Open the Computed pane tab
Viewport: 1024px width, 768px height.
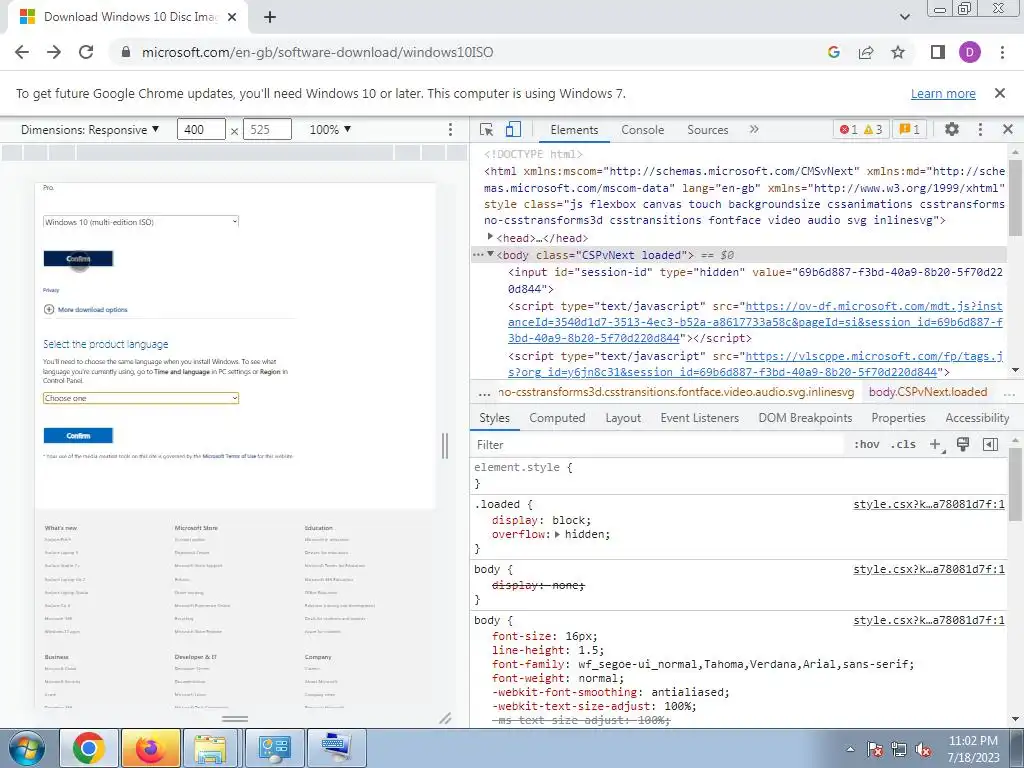(557, 418)
